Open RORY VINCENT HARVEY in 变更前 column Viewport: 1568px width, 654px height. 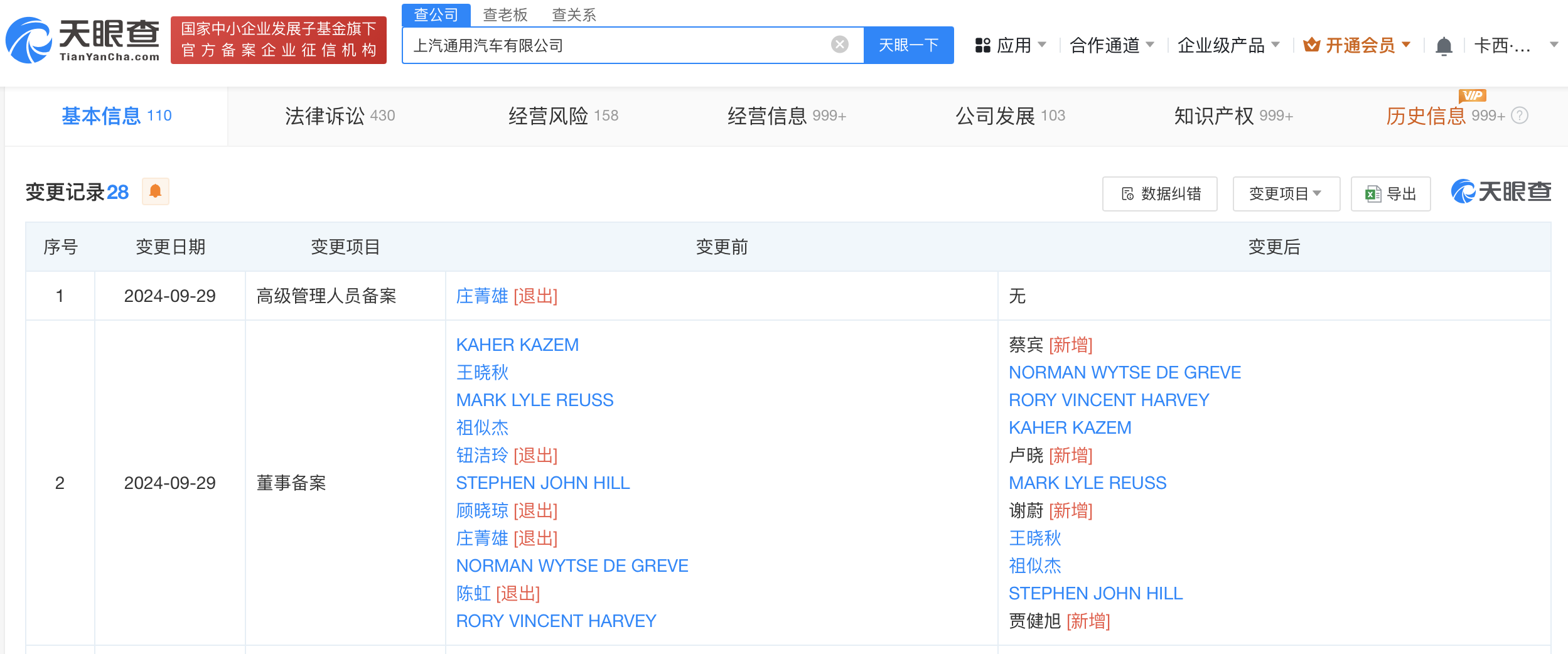pyautogui.click(x=556, y=621)
